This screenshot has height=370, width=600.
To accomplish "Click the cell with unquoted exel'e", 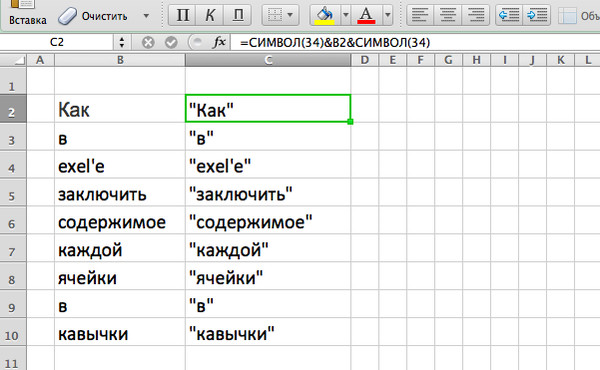I will click(120, 165).
